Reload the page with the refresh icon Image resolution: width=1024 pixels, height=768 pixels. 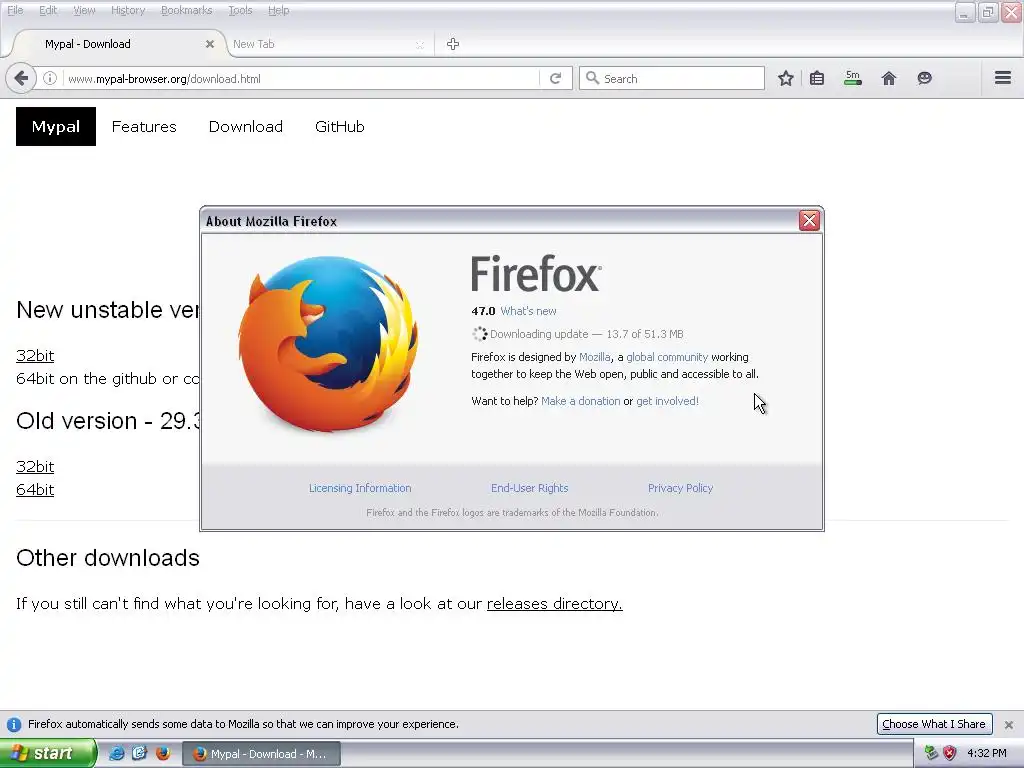tap(555, 78)
